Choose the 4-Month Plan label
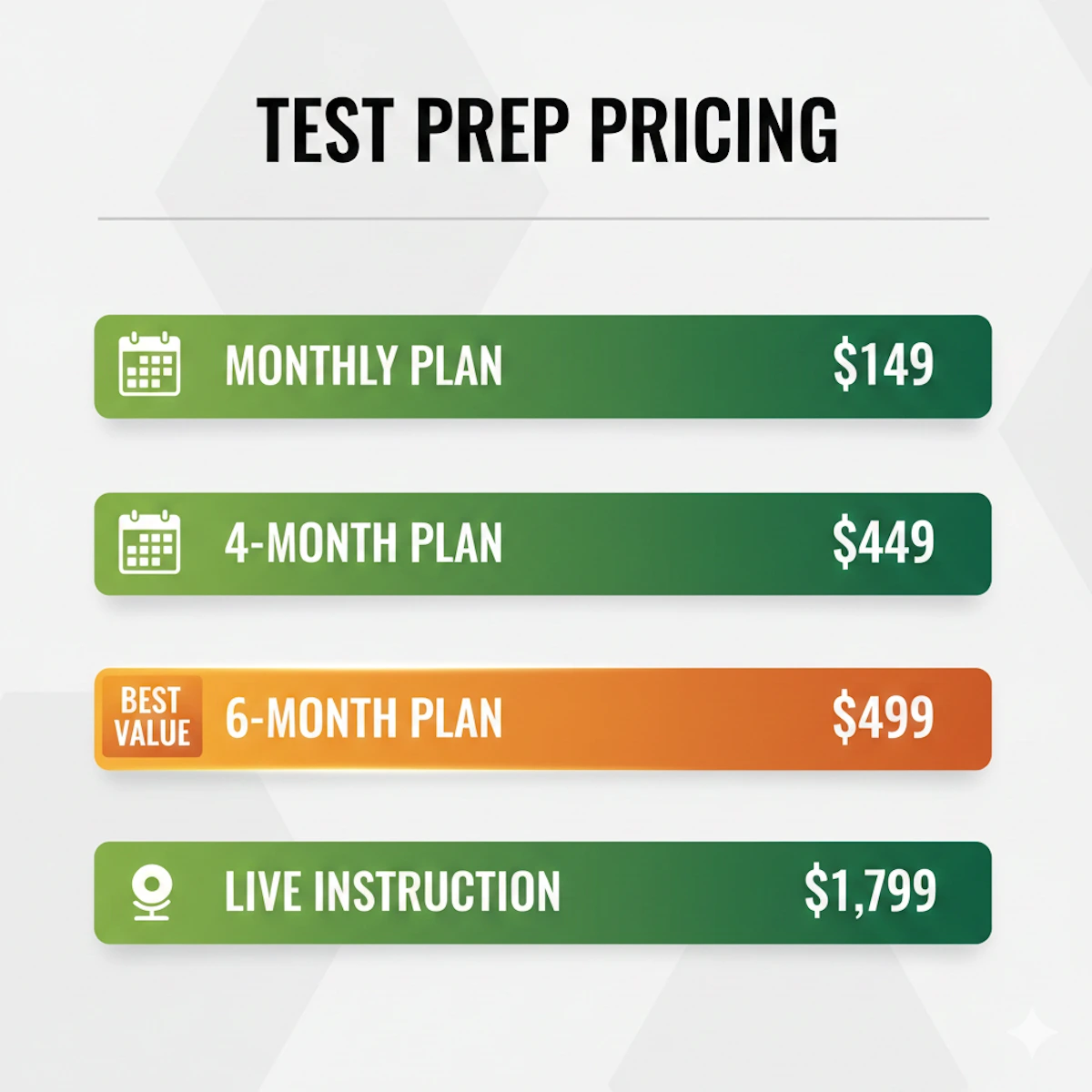This screenshot has height=1092, width=1092. 363,543
